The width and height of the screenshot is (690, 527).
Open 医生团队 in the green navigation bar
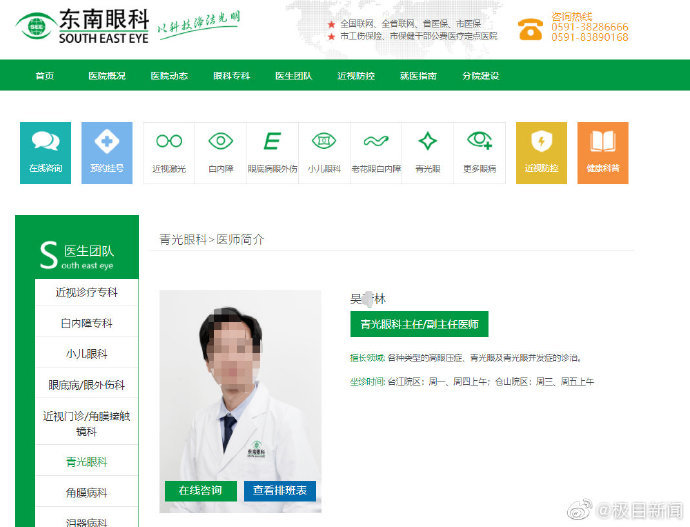click(x=293, y=76)
